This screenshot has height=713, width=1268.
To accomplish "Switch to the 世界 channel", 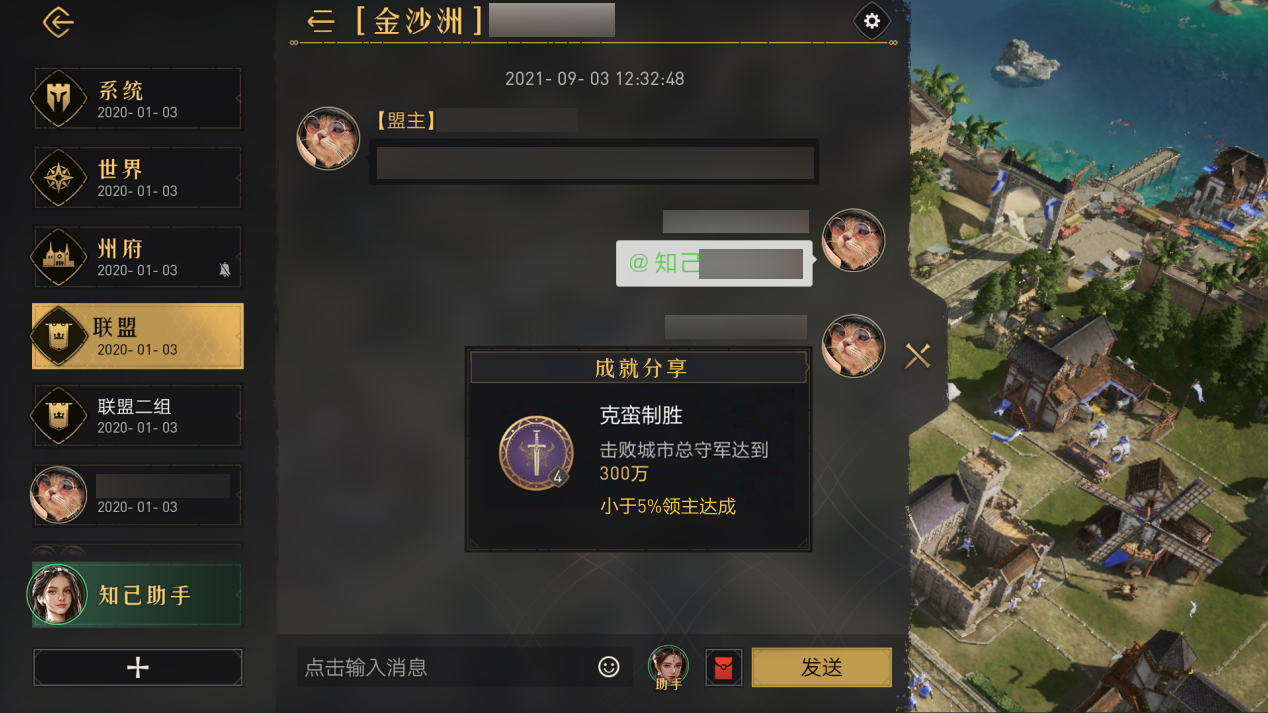I will point(138,178).
